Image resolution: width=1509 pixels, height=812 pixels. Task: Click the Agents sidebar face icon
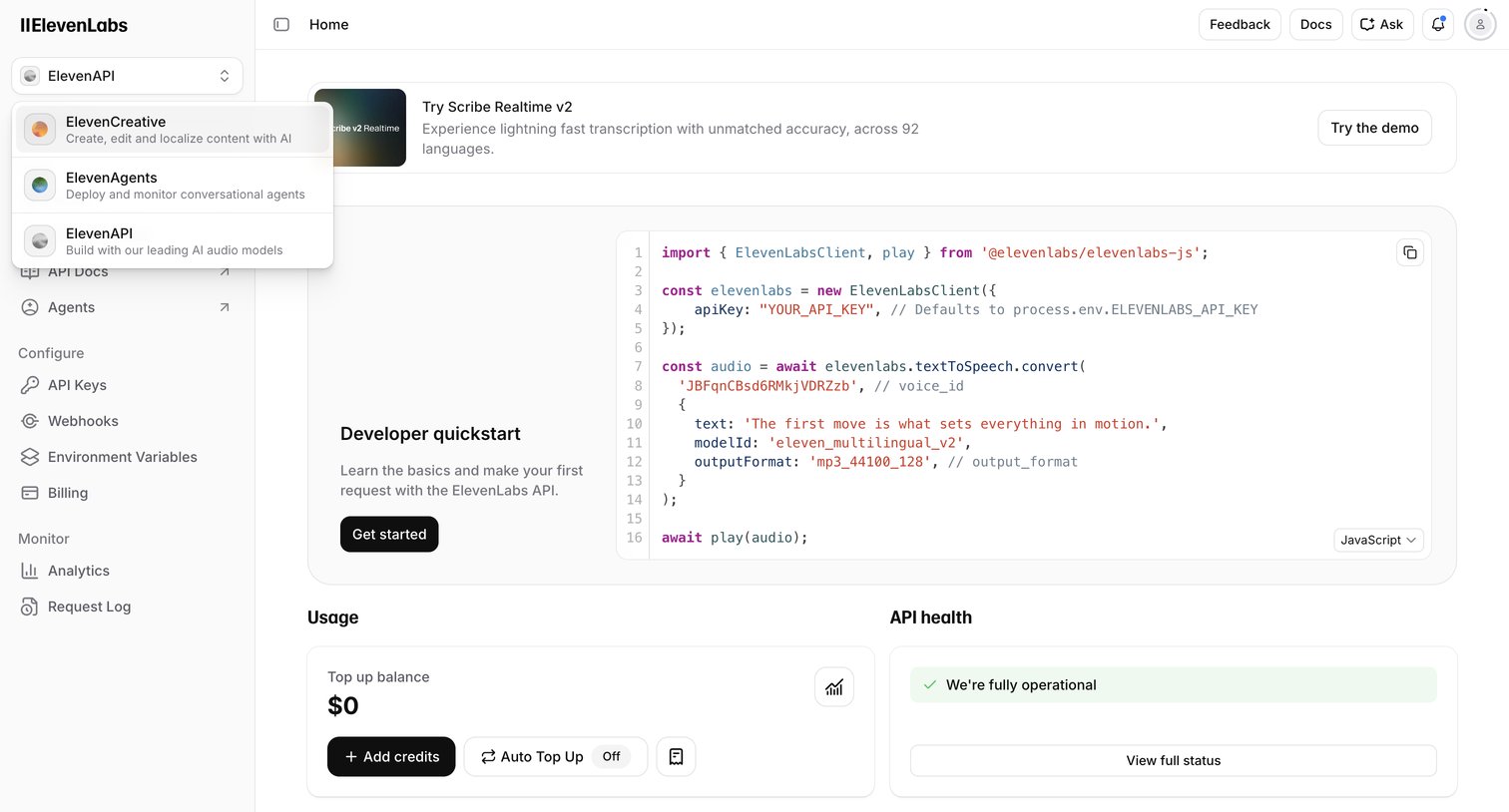point(30,307)
